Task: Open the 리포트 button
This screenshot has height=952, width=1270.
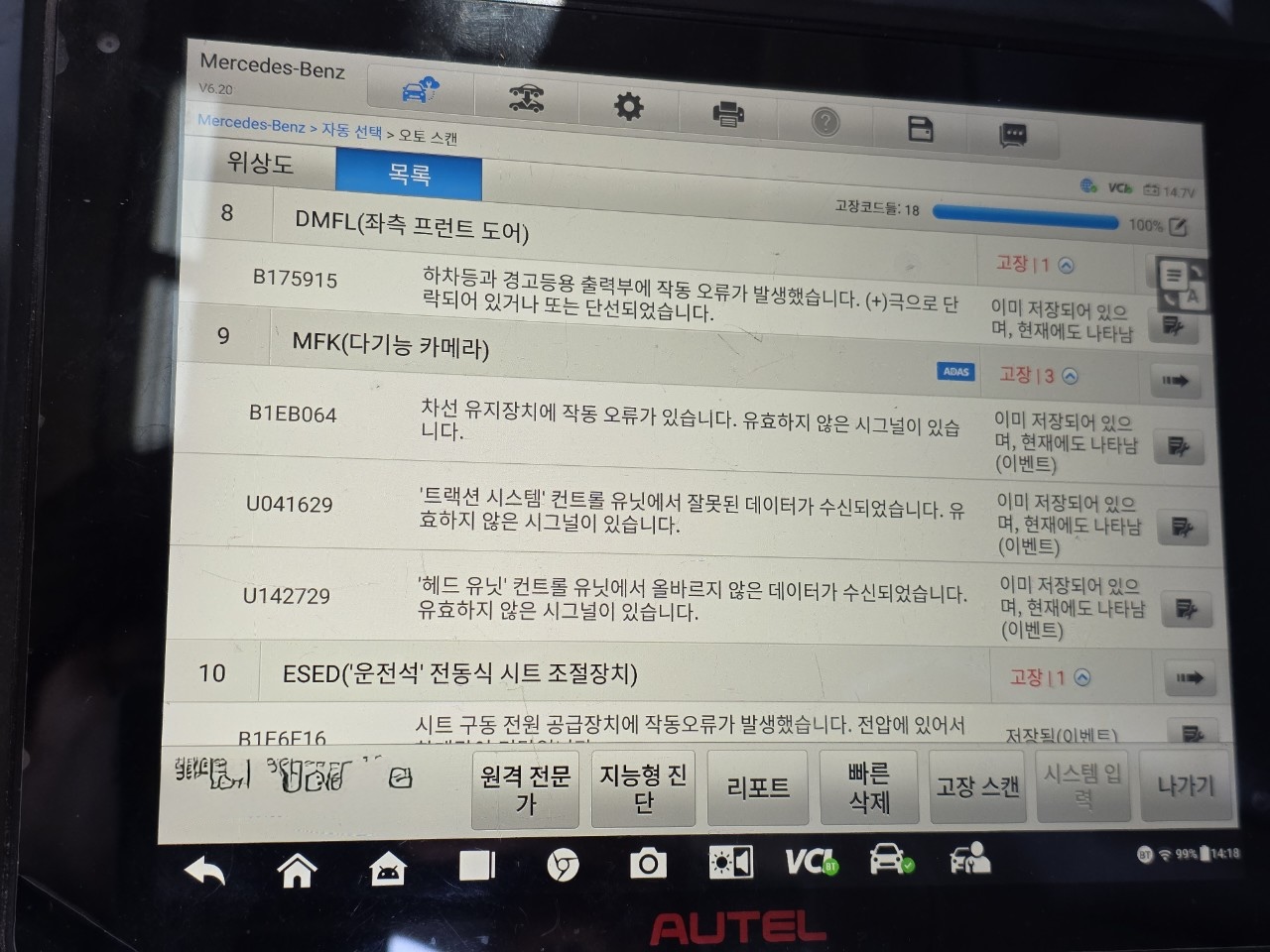Action: click(x=758, y=787)
